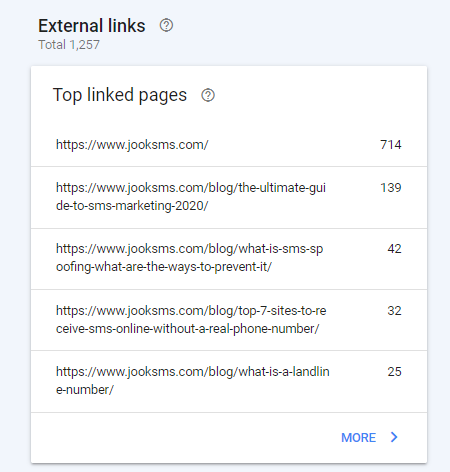This screenshot has width=450, height=472.
Task: Open the what-is-sms-spoofing blog URL
Action: tap(189, 258)
